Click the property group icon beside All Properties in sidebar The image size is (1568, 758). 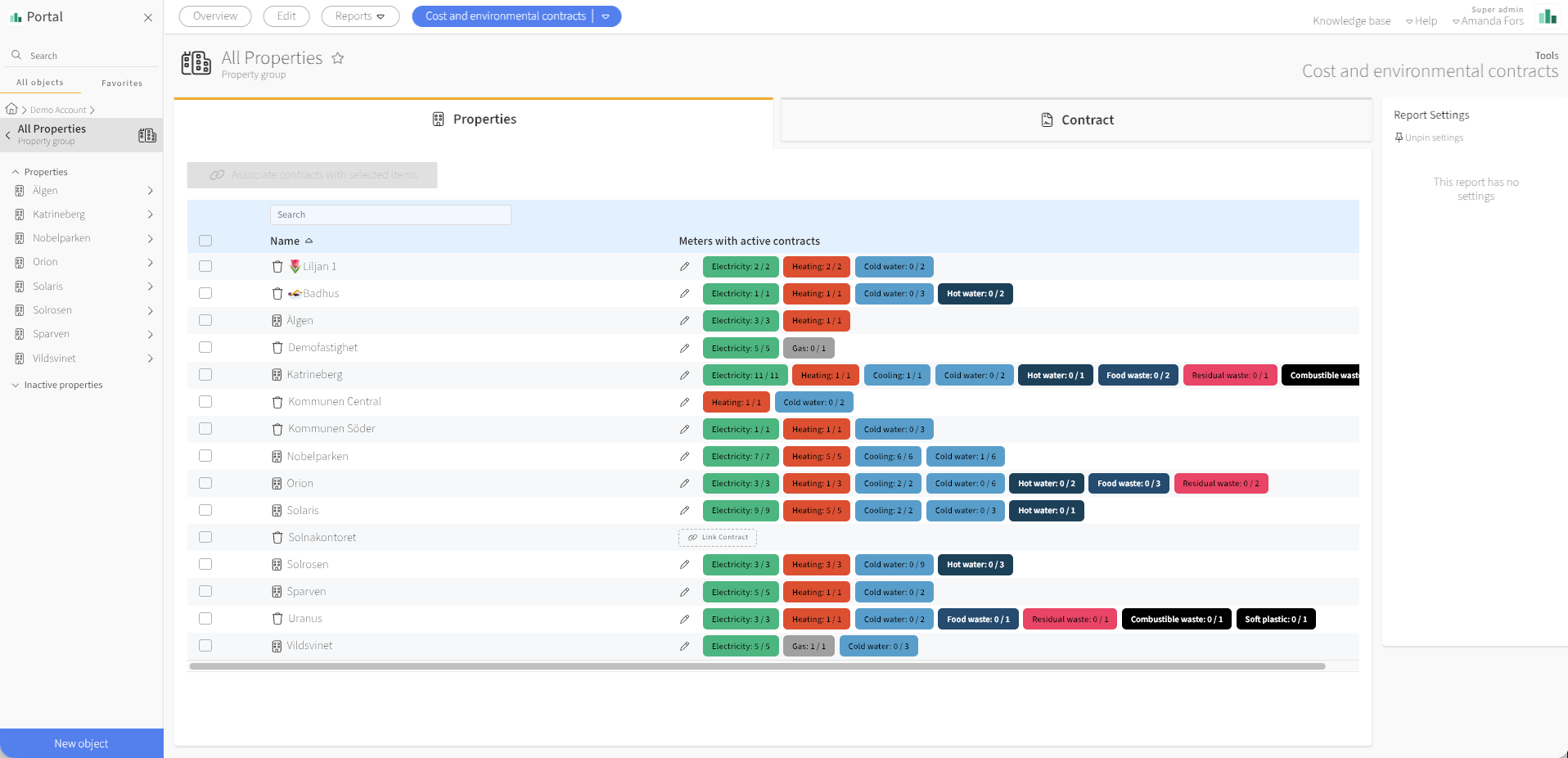[147, 135]
